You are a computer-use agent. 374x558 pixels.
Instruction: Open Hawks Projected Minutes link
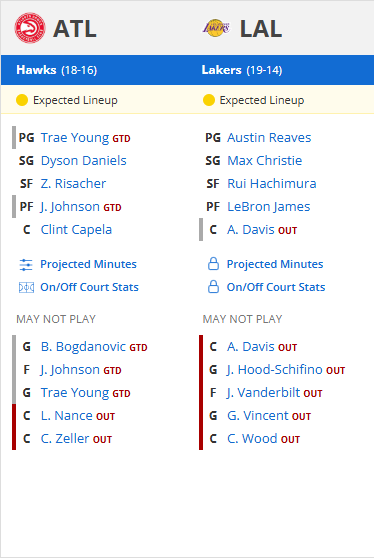88,264
